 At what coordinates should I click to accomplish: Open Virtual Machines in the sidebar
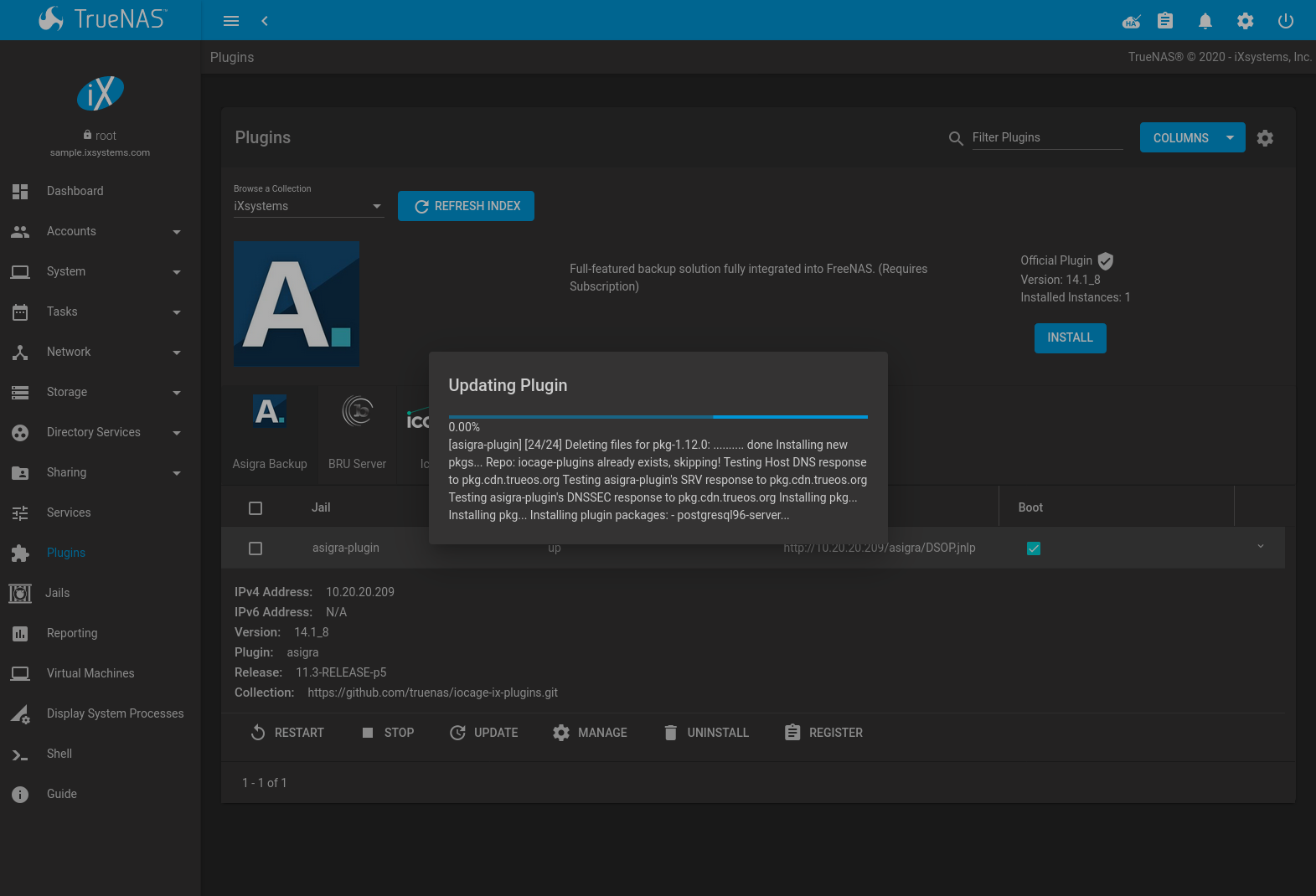101,673
